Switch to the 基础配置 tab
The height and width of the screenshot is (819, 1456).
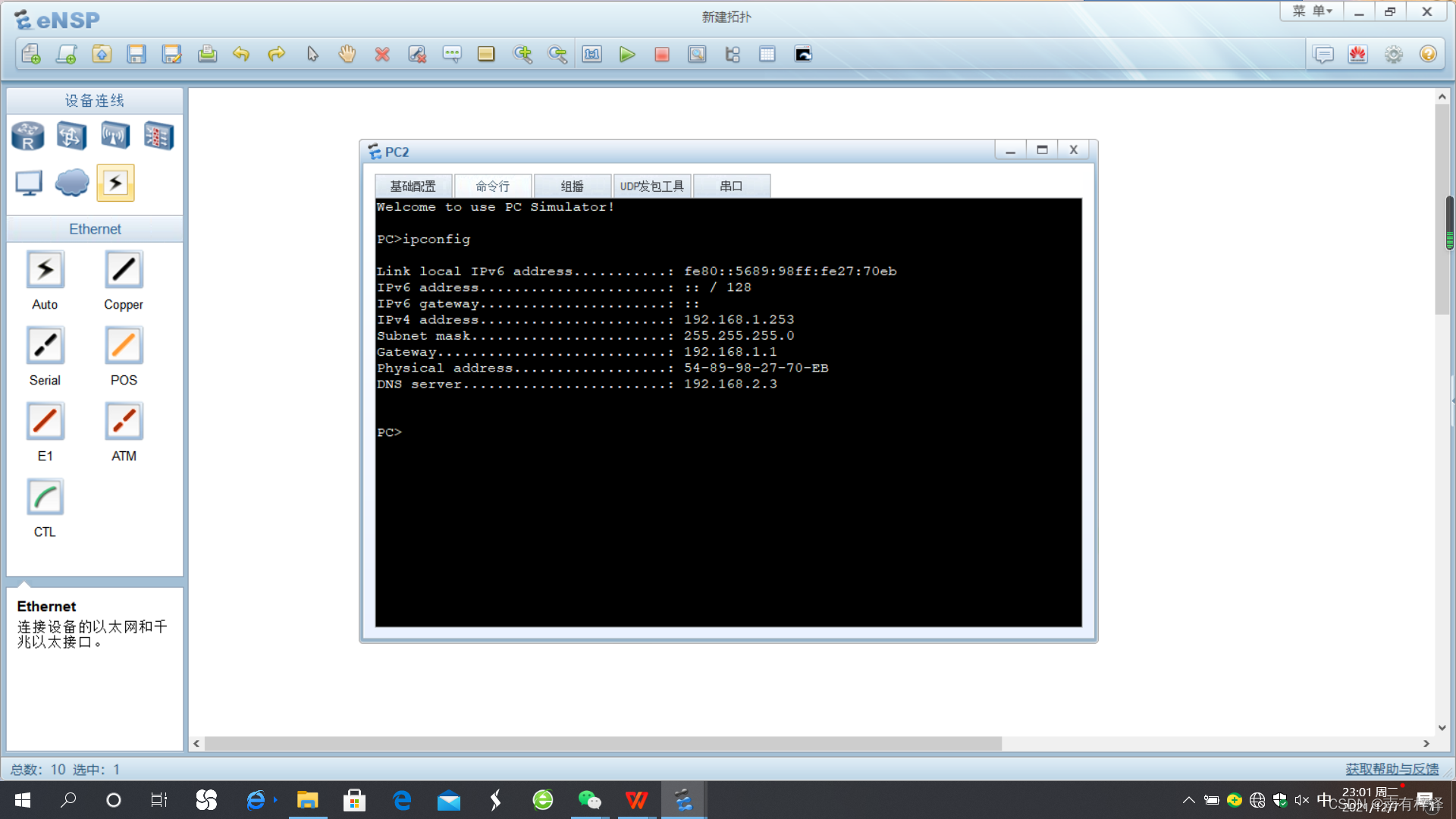pos(413,186)
